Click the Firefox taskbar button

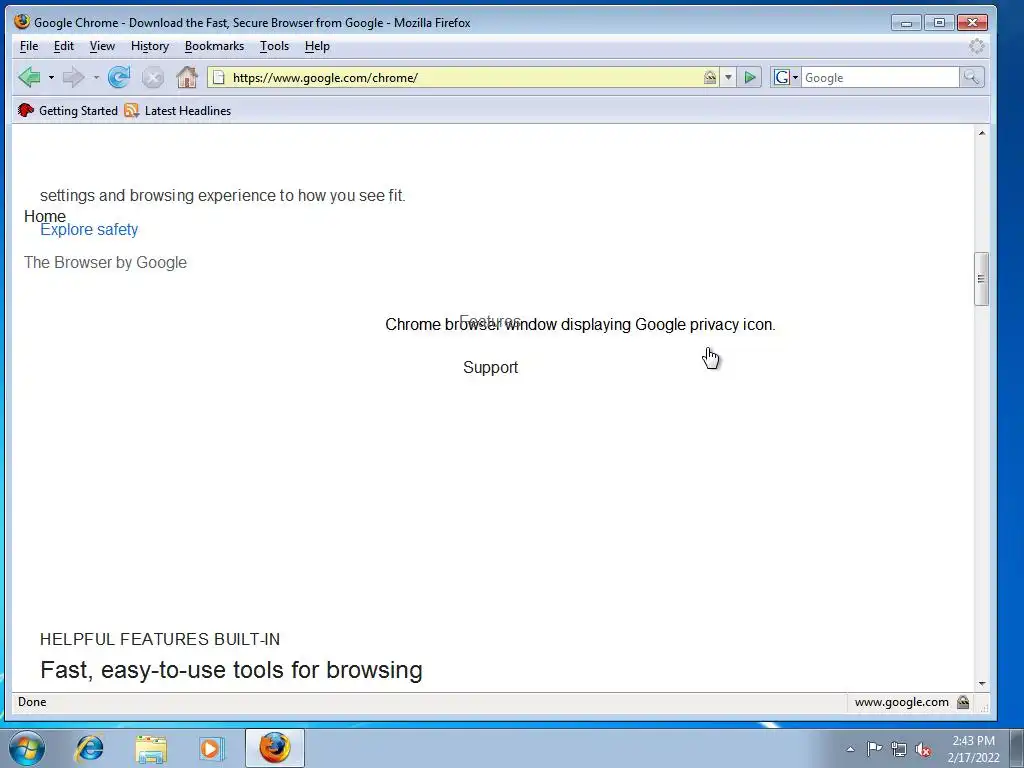tap(275, 748)
